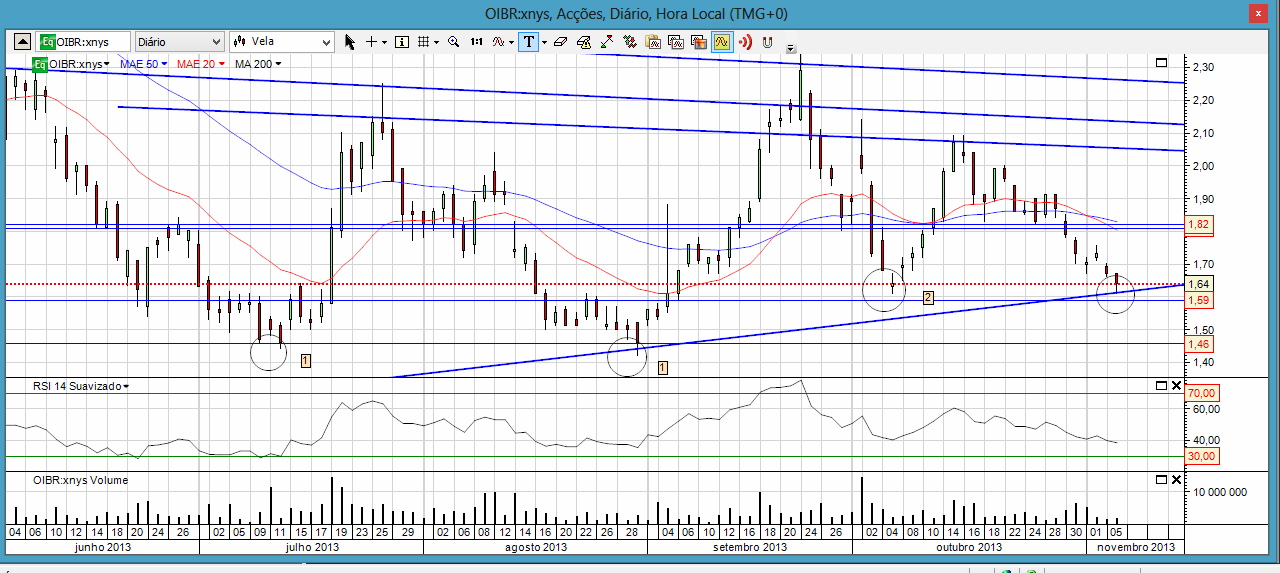Select the eraser tool
The image size is (1280, 573).
(x=560, y=42)
